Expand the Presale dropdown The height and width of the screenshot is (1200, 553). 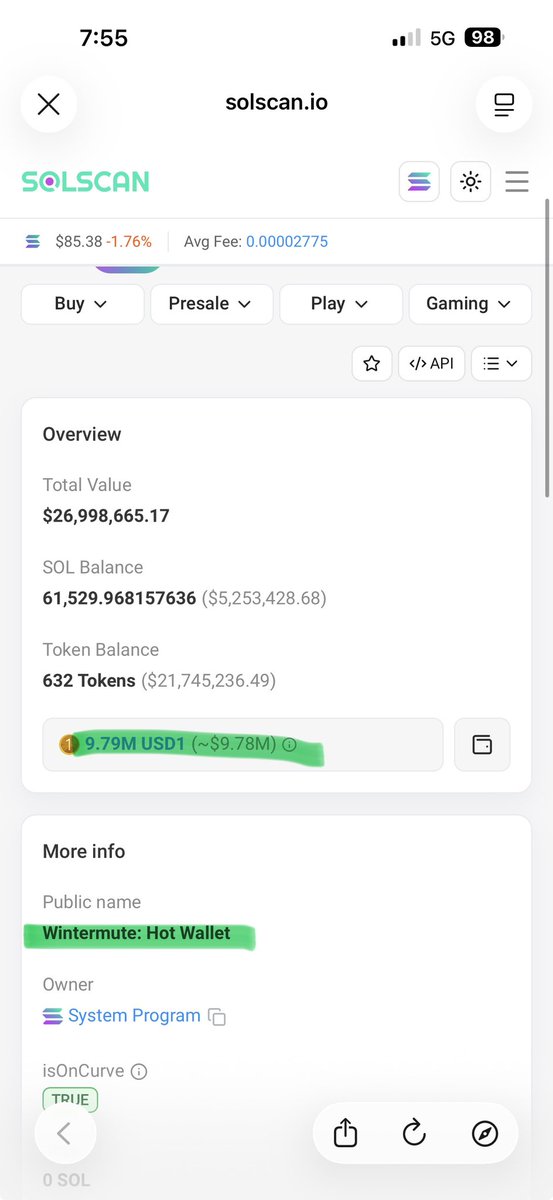point(211,304)
